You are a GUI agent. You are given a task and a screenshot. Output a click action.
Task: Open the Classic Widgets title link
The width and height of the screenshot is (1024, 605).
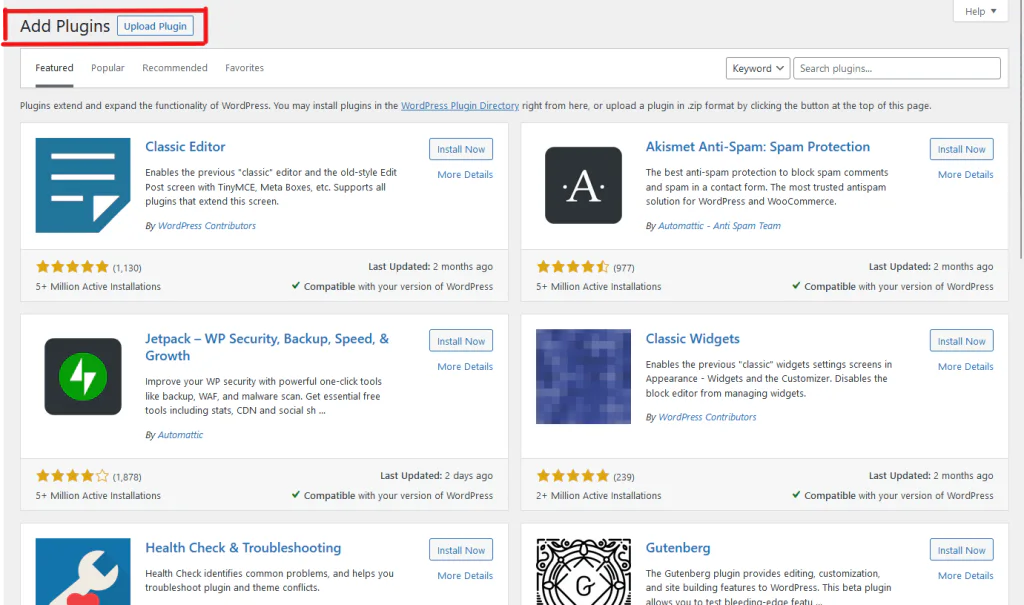[692, 338]
